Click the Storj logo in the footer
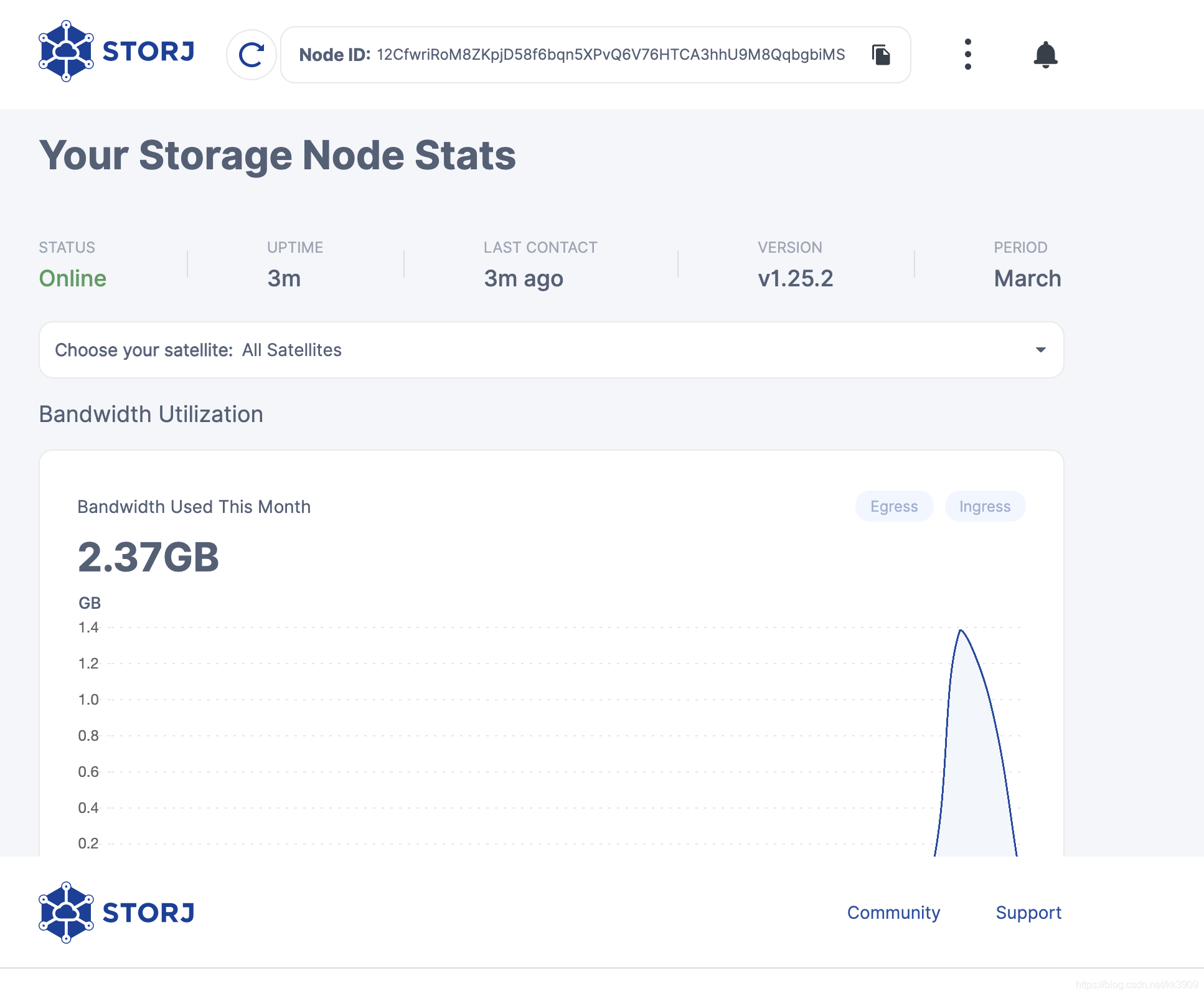Image resolution: width=1204 pixels, height=996 pixels. click(x=116, y=913)
